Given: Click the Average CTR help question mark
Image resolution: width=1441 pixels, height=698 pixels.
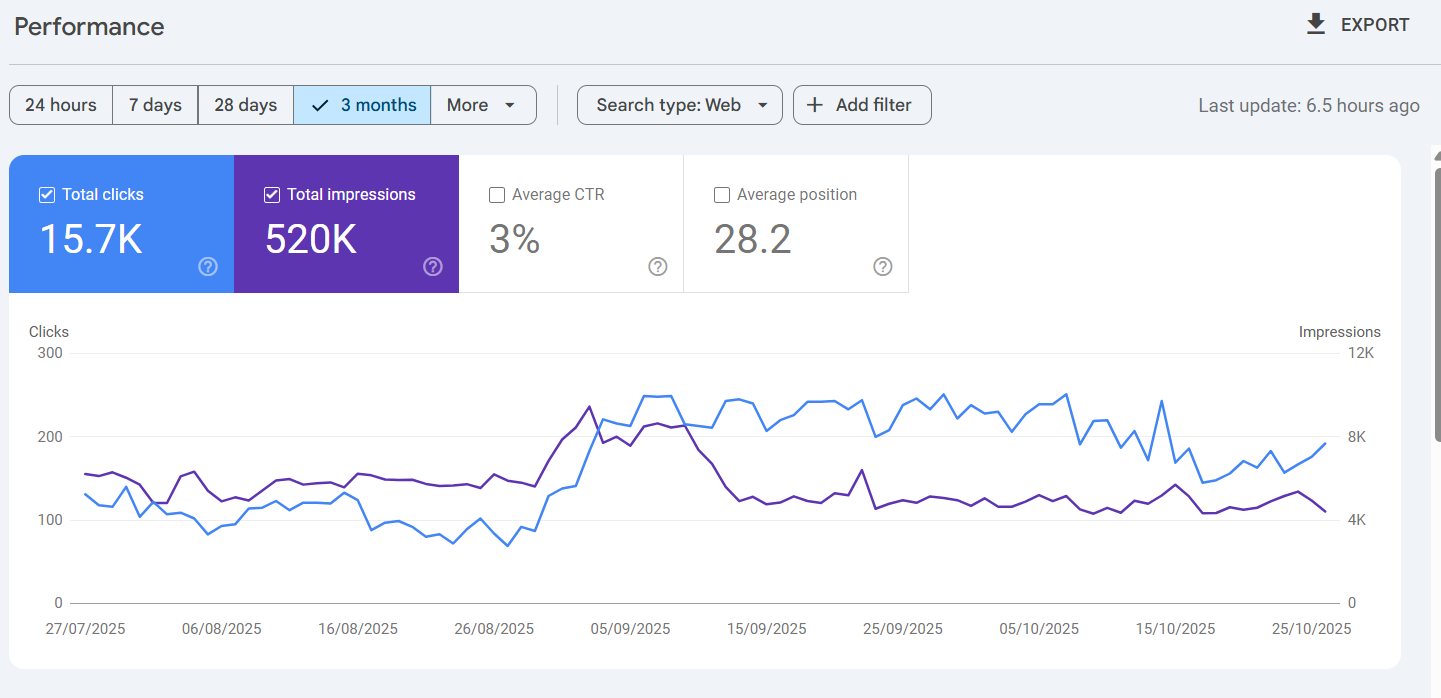Looking at the screenshot, I should click(x=657, y=267).
